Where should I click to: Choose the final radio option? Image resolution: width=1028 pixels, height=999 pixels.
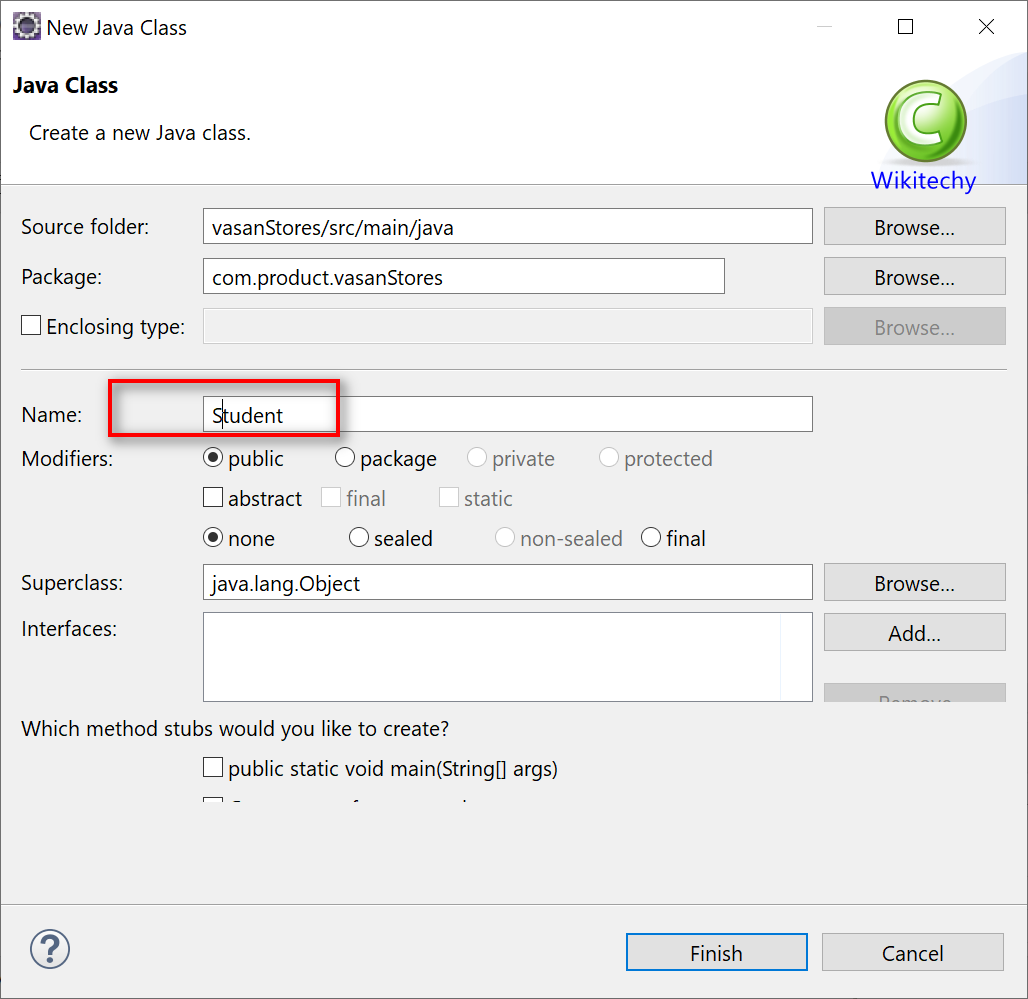(x=651, y=538)
